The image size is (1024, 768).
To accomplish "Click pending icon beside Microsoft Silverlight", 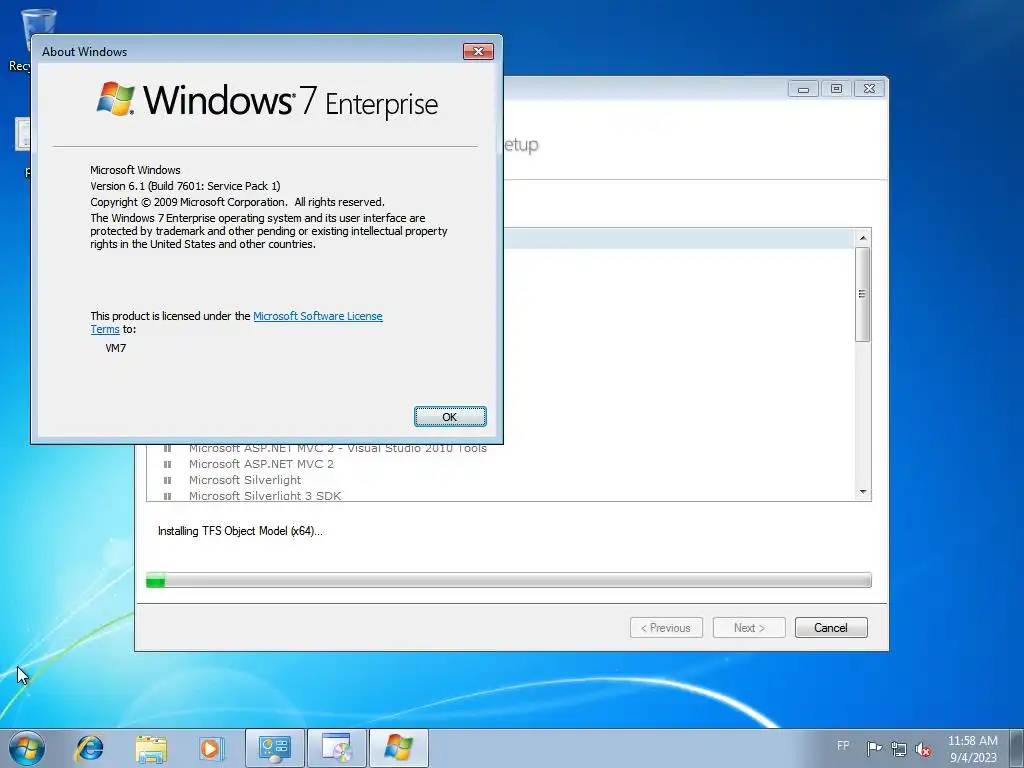I will (x=168, y=481).
